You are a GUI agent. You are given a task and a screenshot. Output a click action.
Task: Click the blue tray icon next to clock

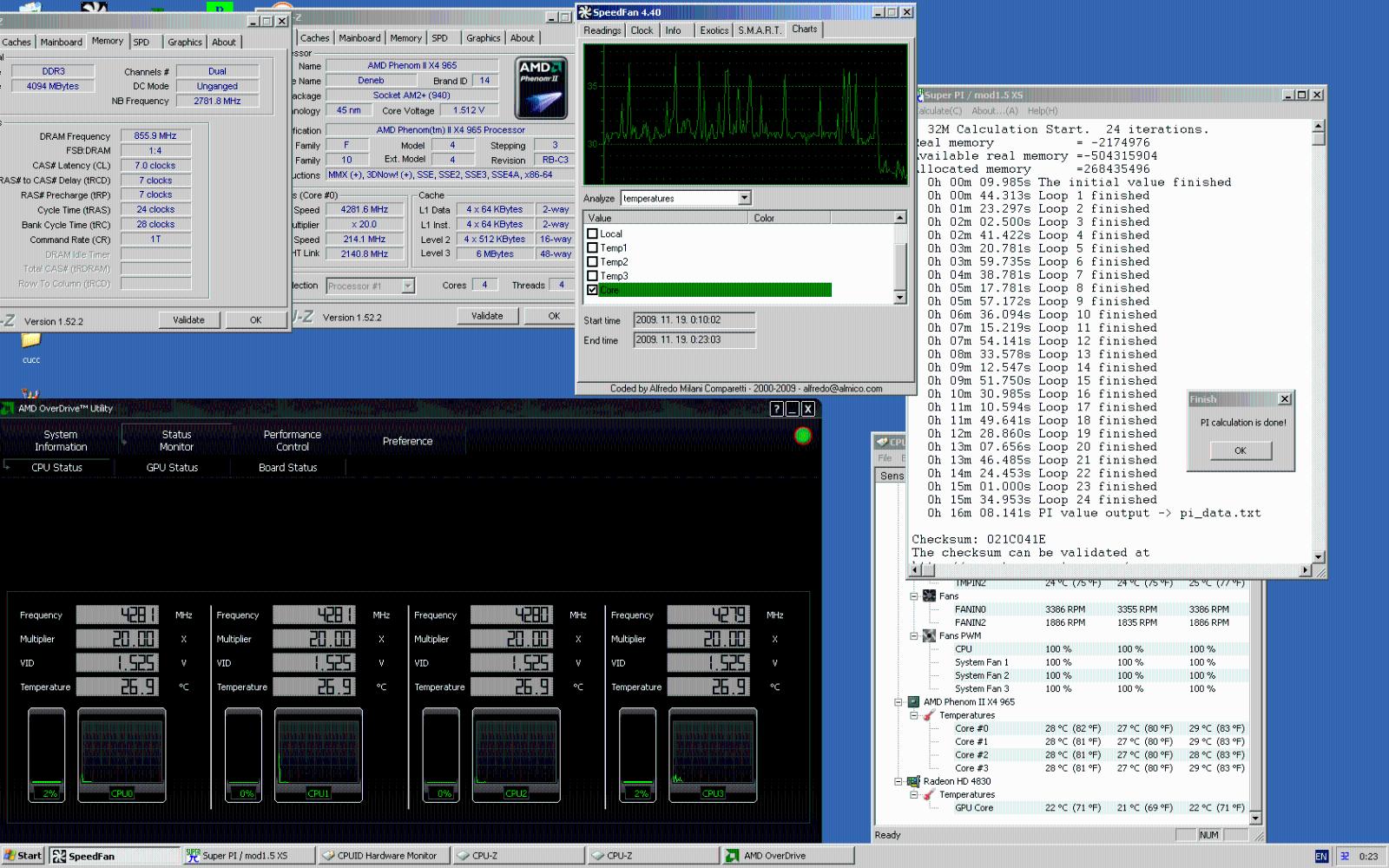[1345, 856]
